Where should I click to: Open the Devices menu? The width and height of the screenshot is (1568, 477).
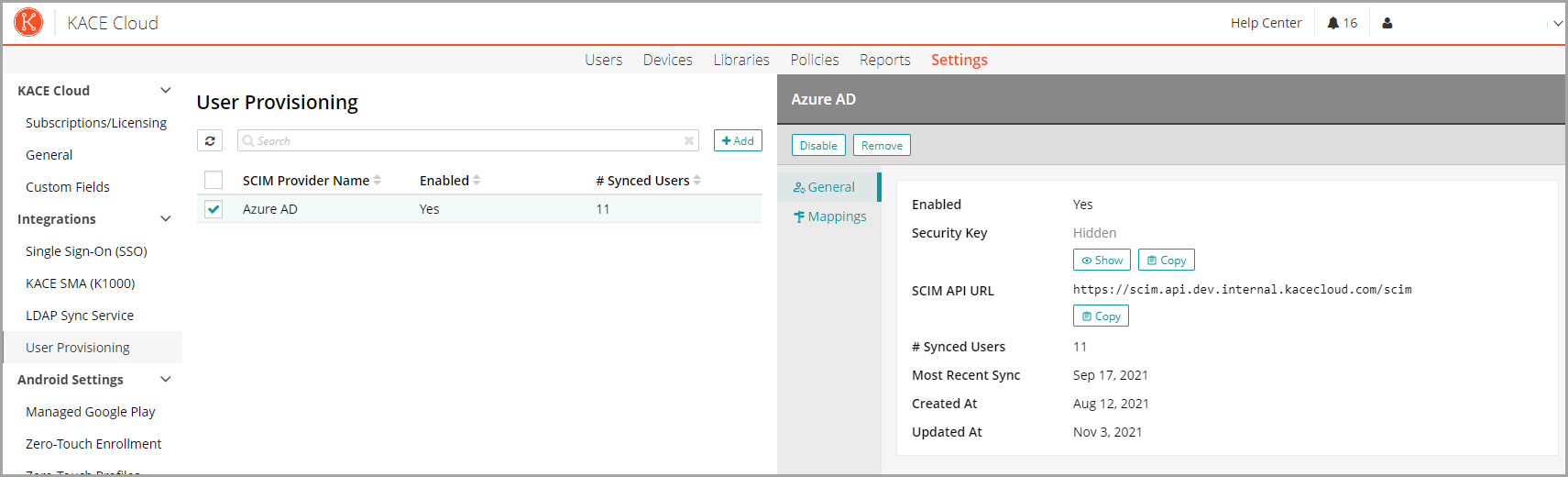point(667,60)
